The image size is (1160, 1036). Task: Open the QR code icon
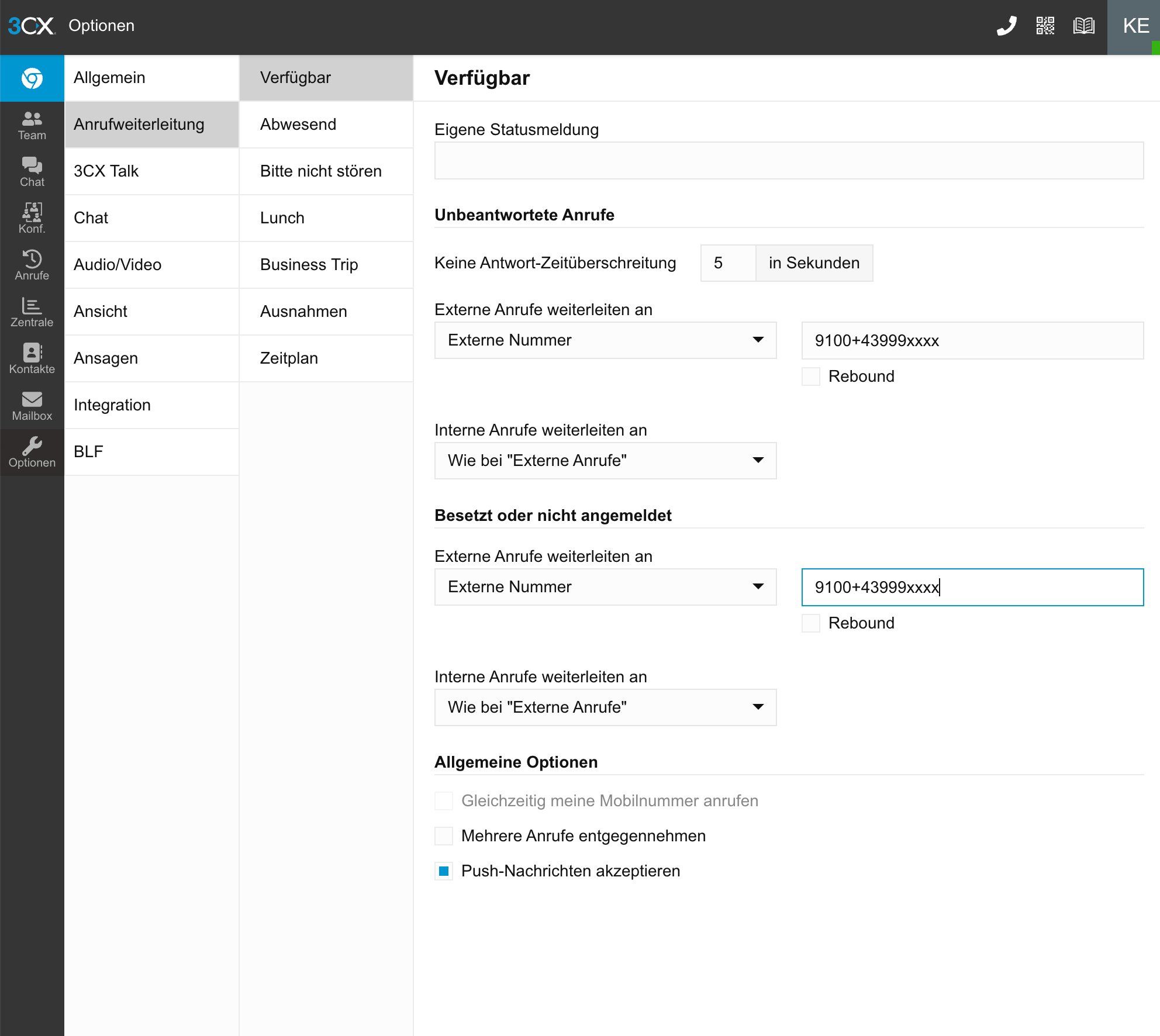pos(1045,26)
